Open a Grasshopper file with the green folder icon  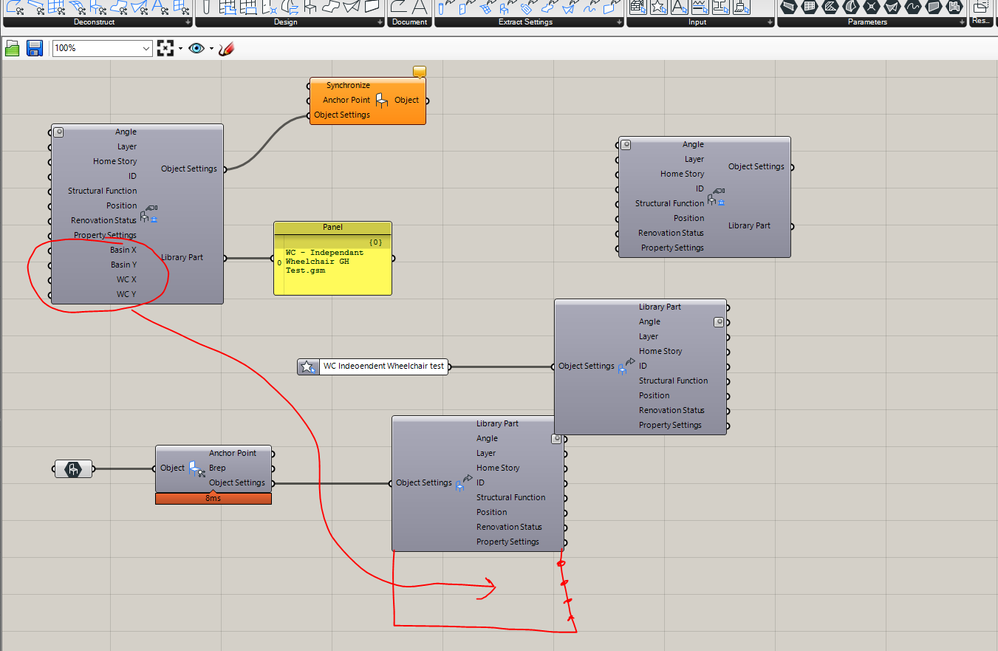pyautogui.click(x=12, y=48)
